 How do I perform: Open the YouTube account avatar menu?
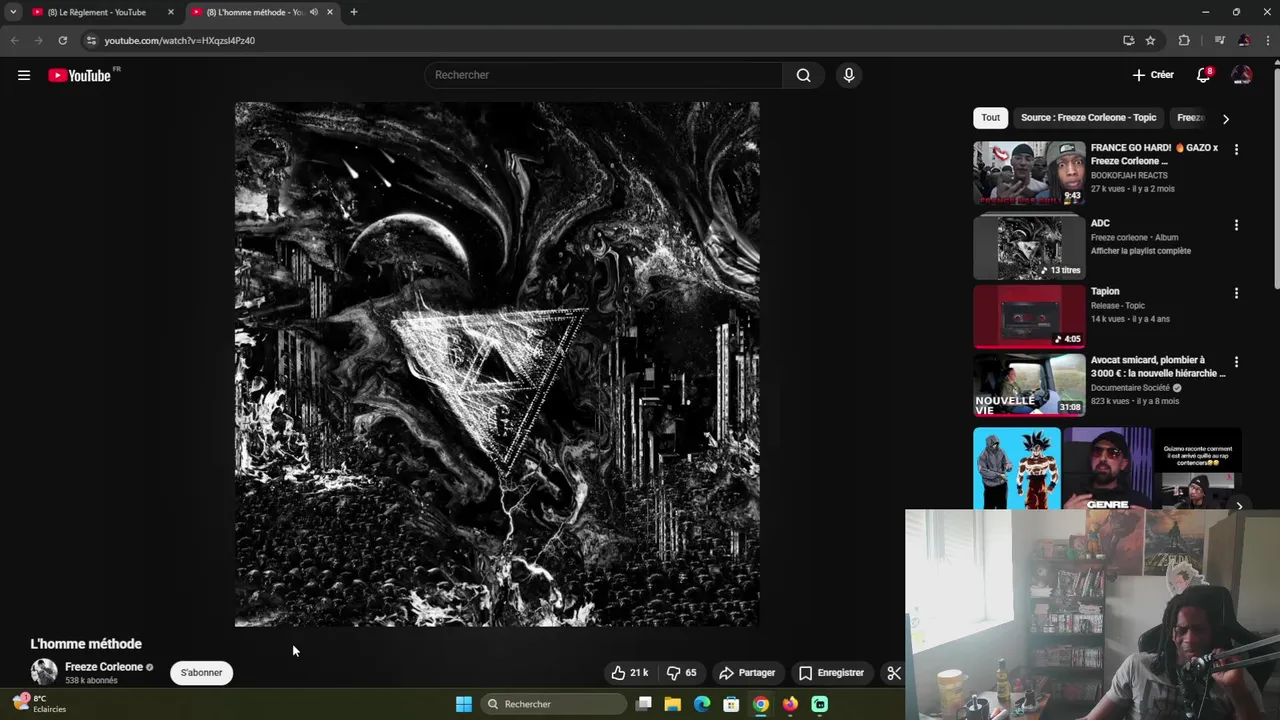(x=1241, y=75)
